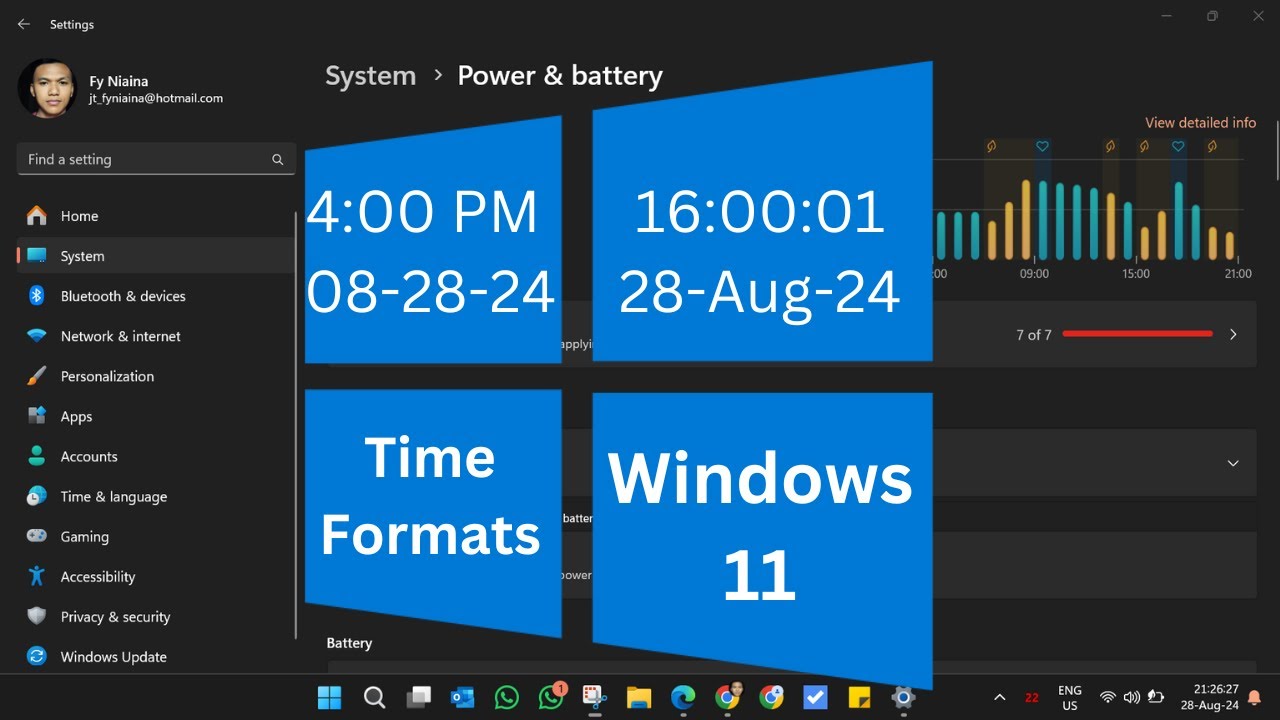Image resolution: width=1280 pixels, height=720 pixels.
Task: Open Accessibility settings
Action: click(156, 576)
